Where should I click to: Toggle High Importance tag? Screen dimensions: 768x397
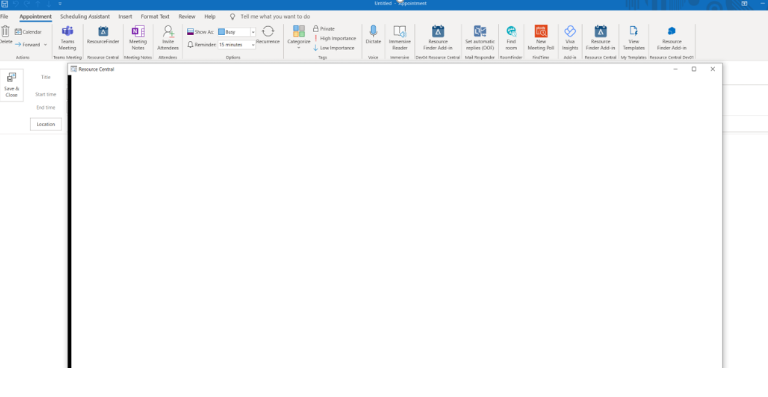pos(335,38)
